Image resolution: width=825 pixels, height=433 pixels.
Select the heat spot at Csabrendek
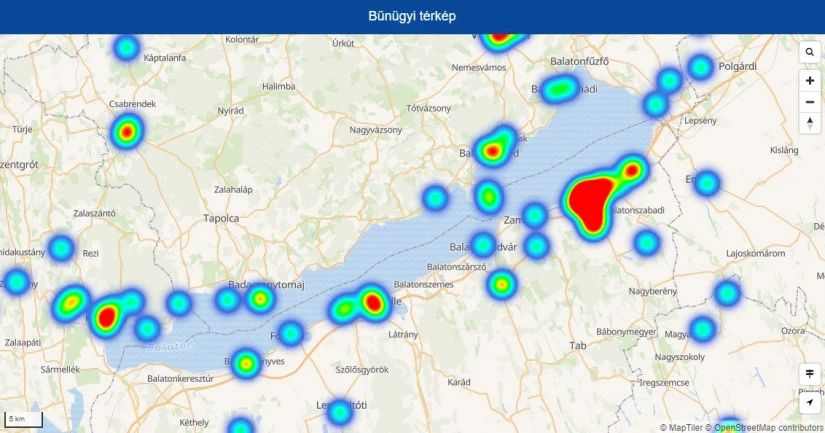pos(126,131)
